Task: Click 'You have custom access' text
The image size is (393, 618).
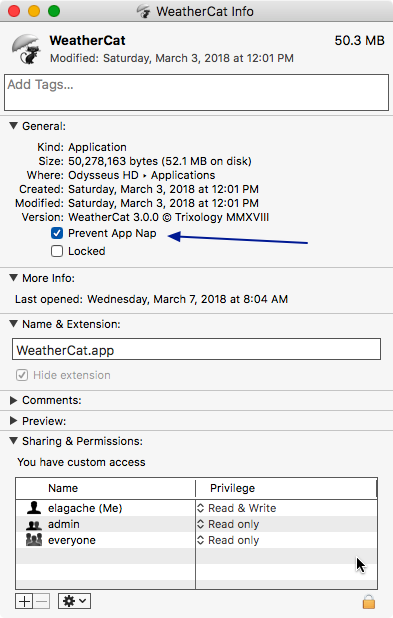Action: [81, 462]
